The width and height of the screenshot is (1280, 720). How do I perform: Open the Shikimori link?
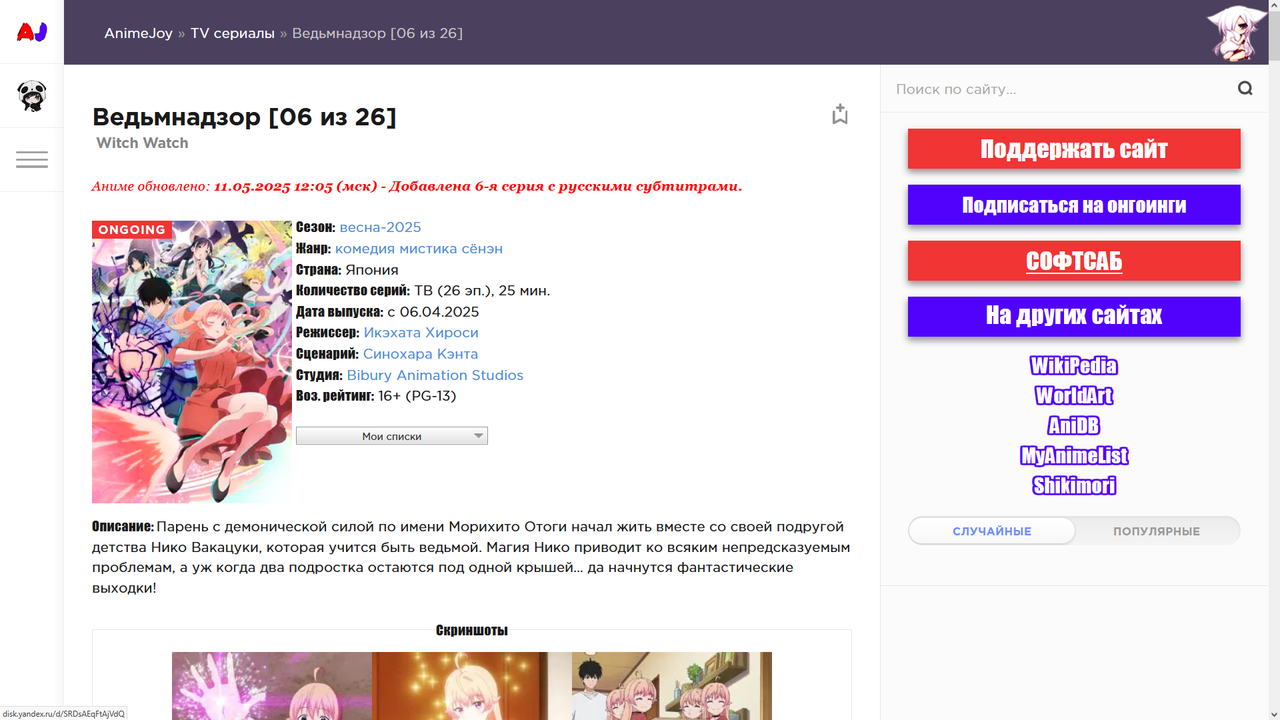1074,486
